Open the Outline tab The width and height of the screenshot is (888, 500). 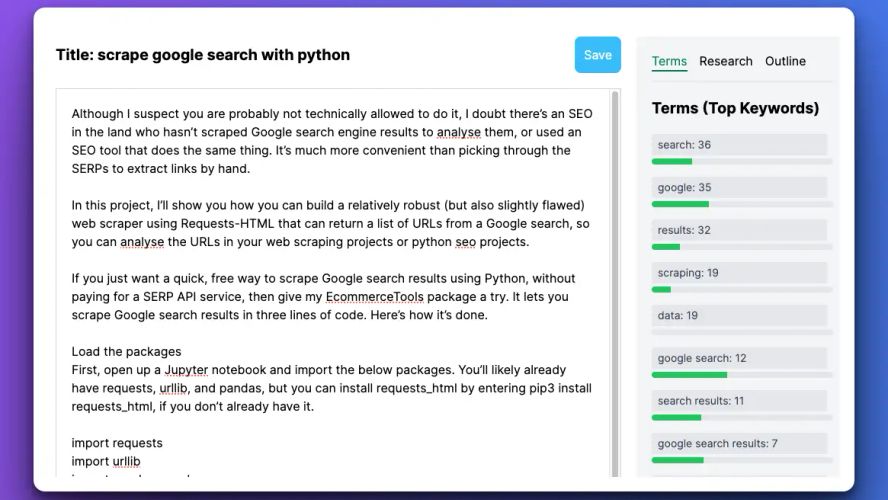[785, 61]
